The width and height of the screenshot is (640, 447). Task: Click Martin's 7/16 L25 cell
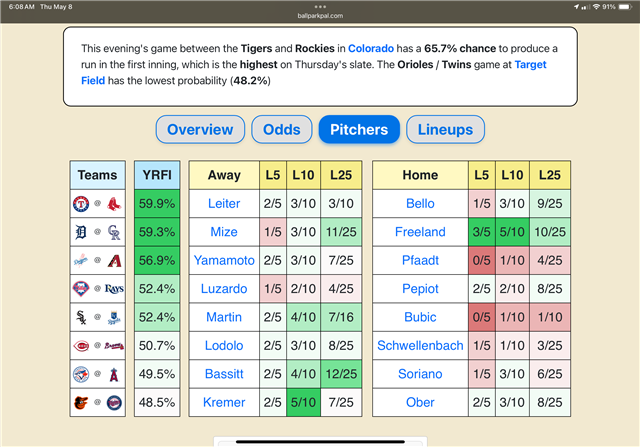click(x=341, y=317)
